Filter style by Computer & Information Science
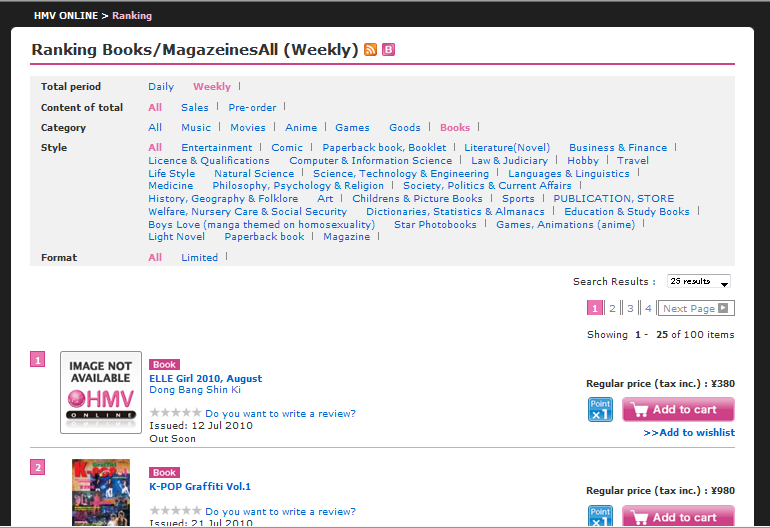Screen dimensions: 770x528 coord(370,161)
